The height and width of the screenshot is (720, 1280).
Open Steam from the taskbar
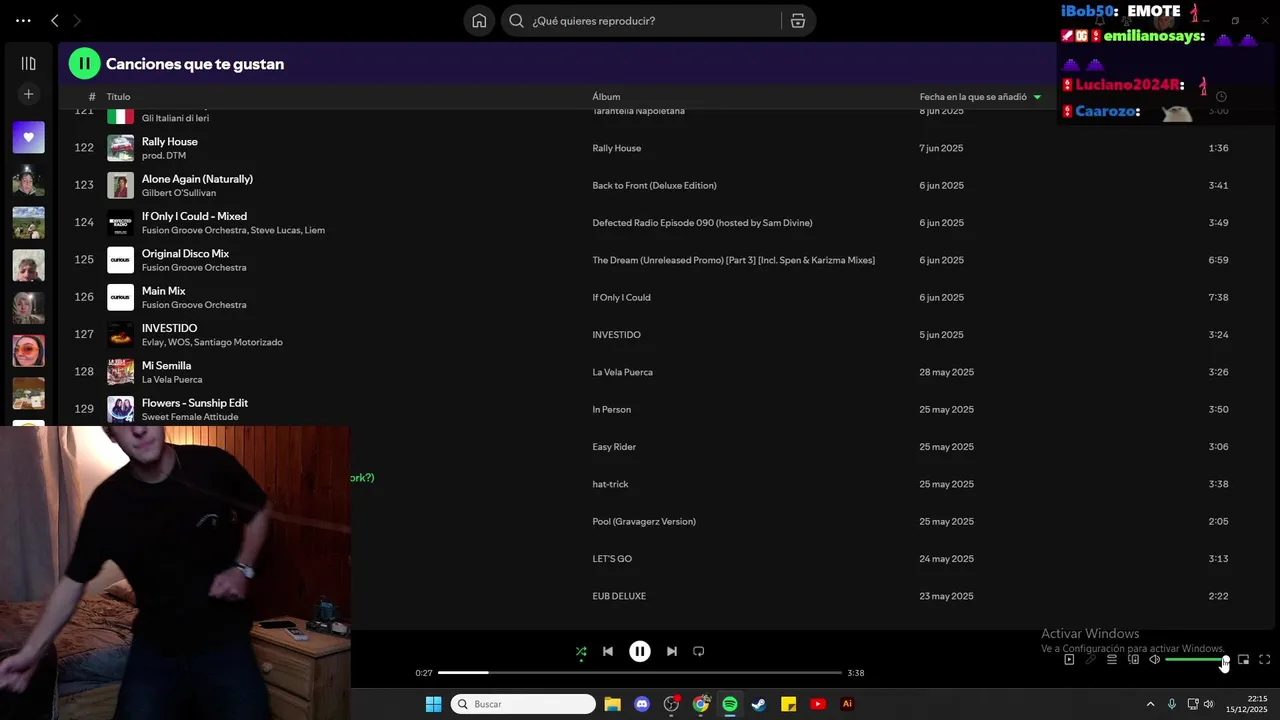click(x=759, y=704)
